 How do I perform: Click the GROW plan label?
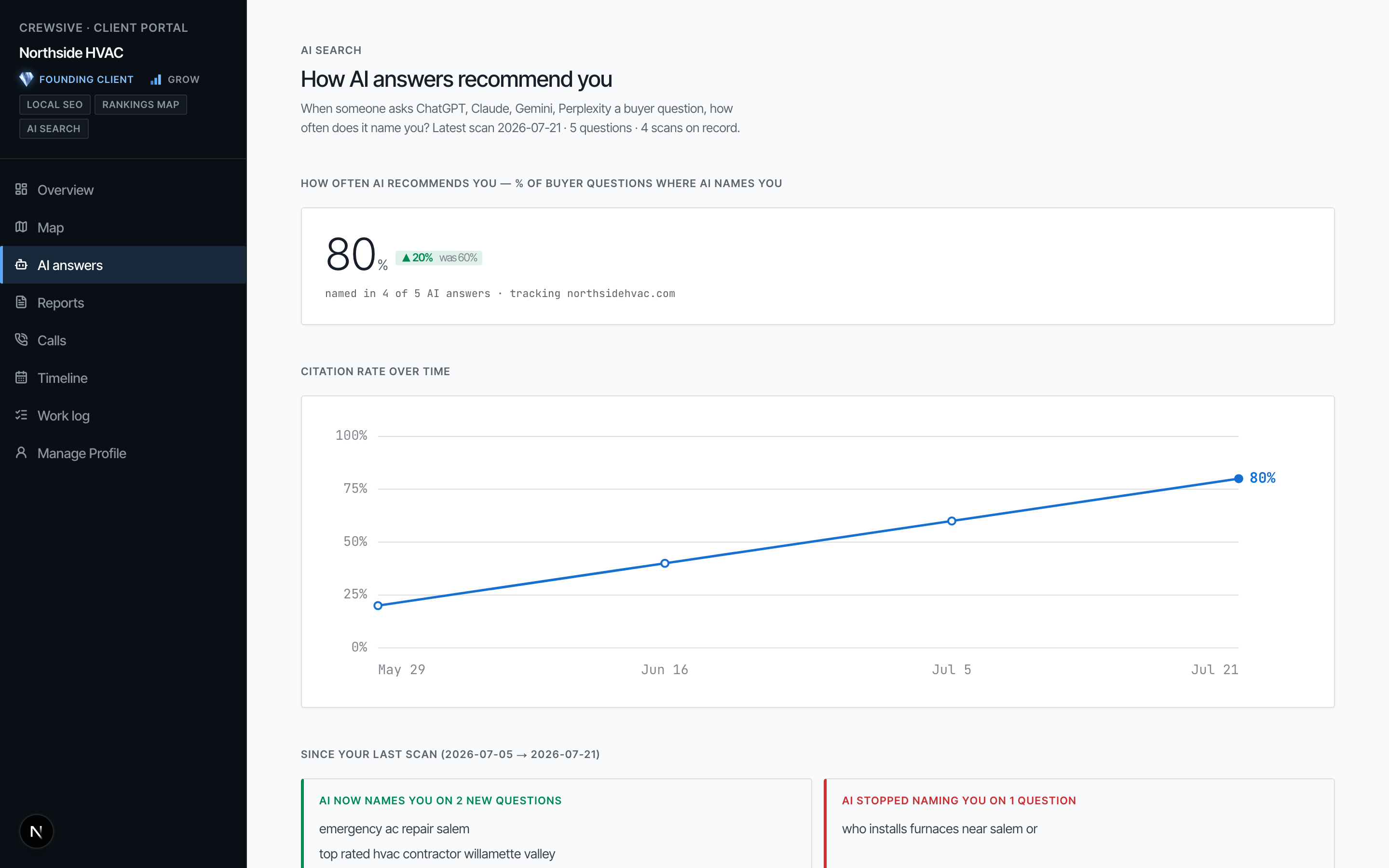point(184,79)
